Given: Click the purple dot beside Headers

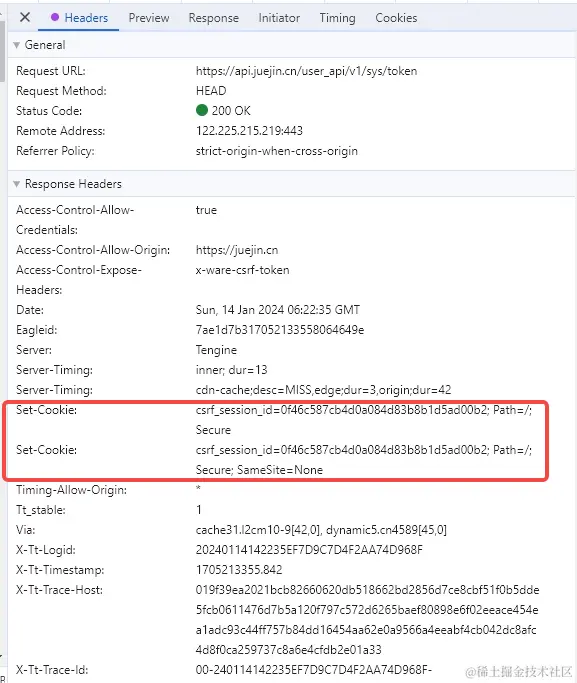Looking at the screenshot, I should (55, 17).
